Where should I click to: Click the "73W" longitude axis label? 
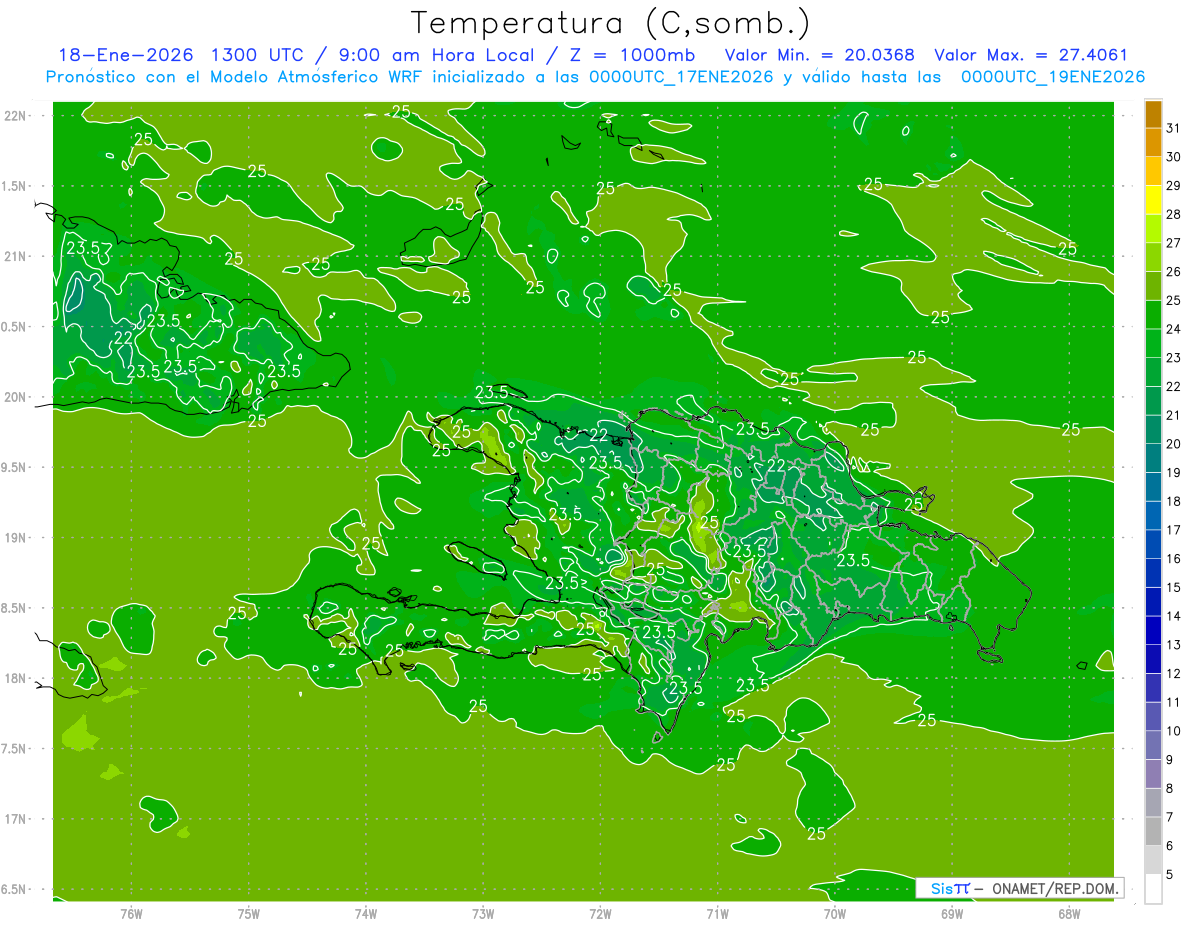(483, 914)
